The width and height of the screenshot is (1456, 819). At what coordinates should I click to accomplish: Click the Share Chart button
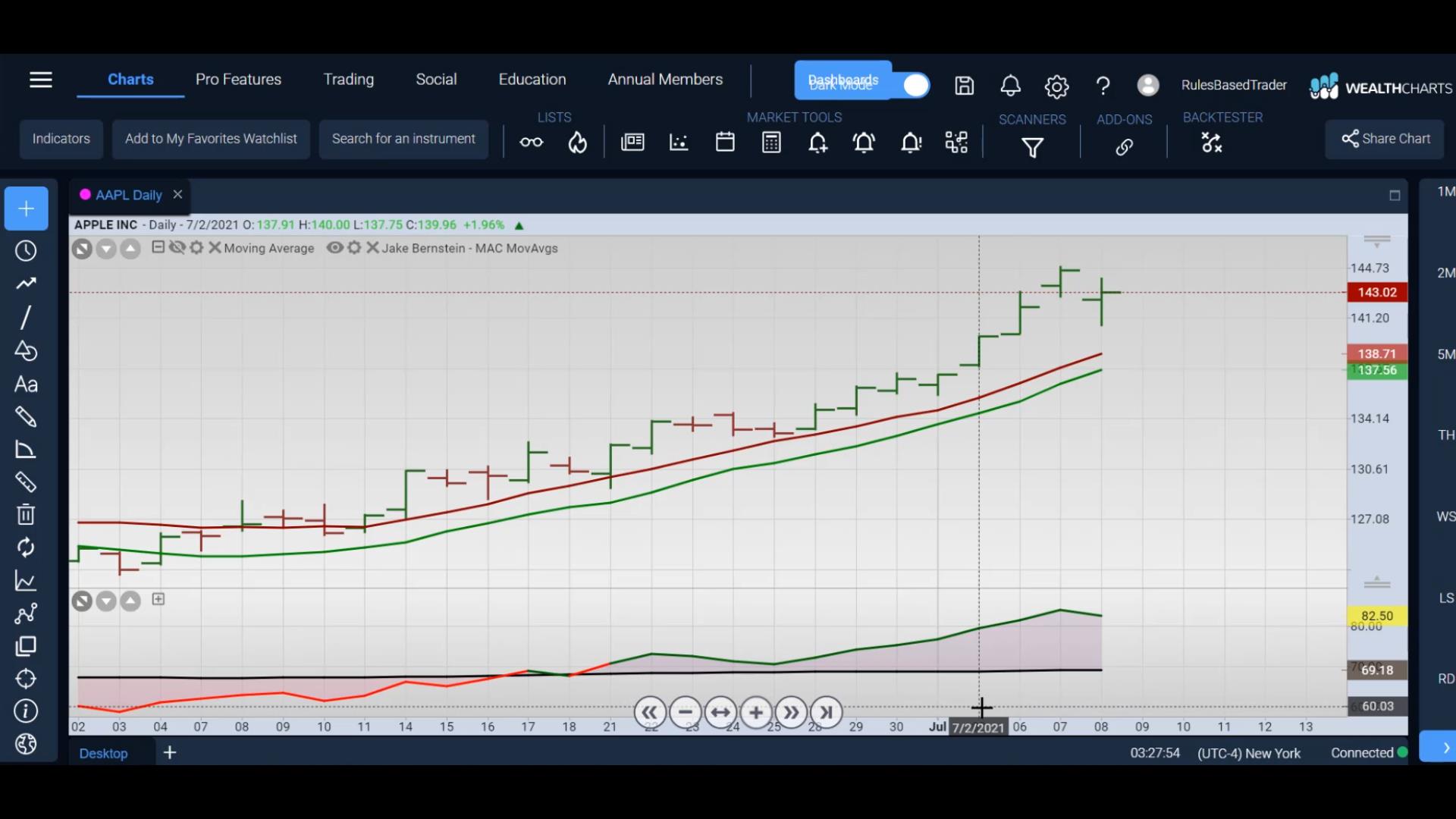pos(1385,139)
